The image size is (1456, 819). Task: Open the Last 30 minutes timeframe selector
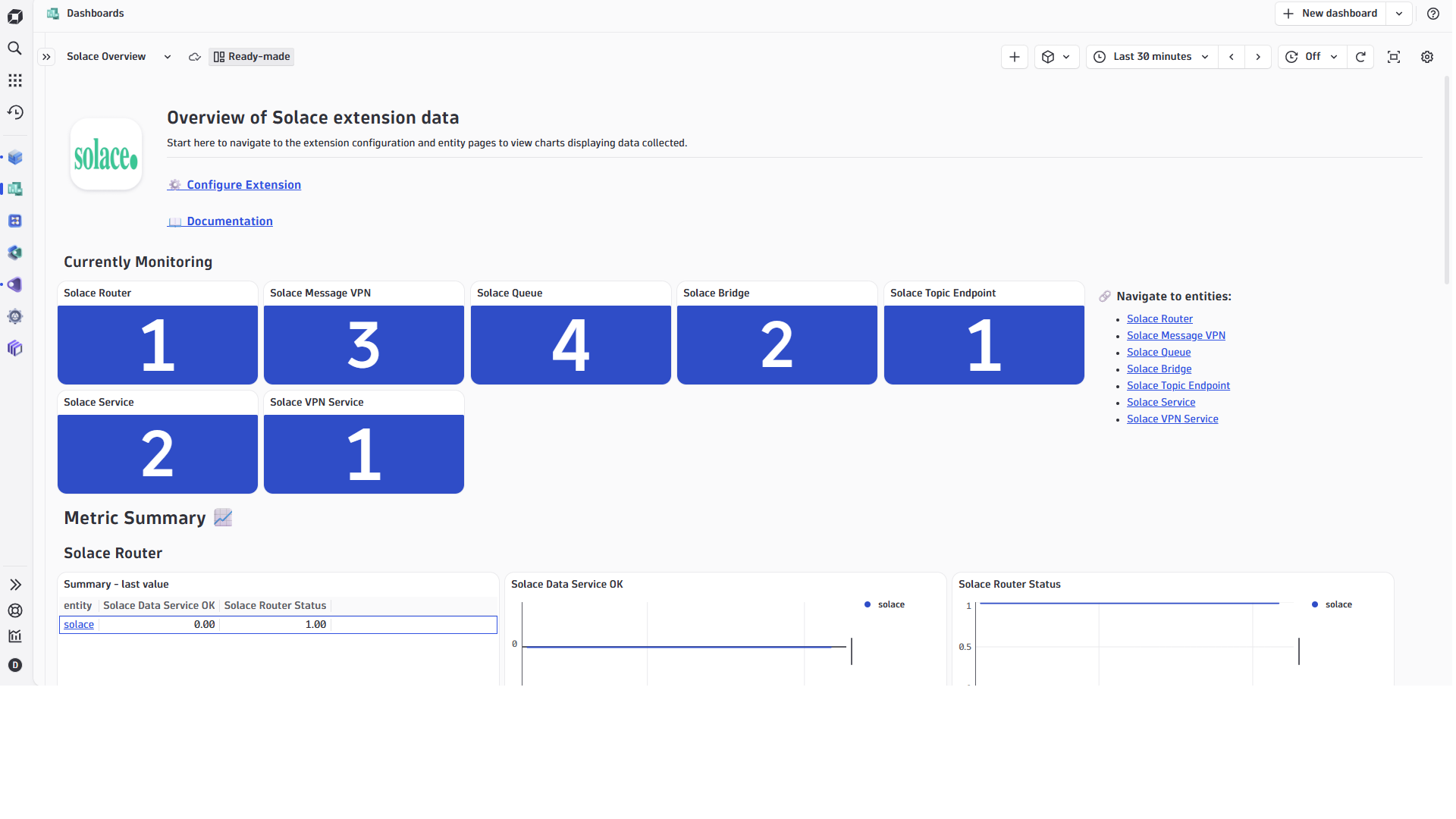click(1151, 57)
